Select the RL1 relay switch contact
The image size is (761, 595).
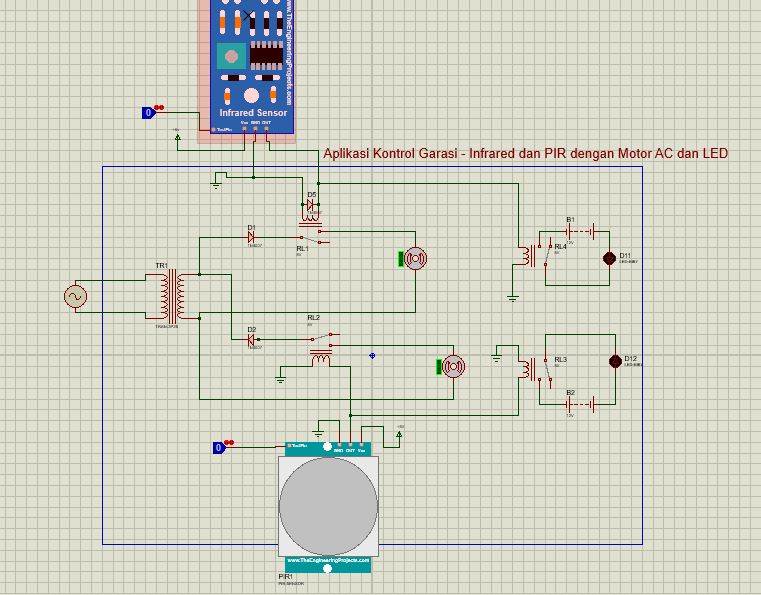point(315,237)
